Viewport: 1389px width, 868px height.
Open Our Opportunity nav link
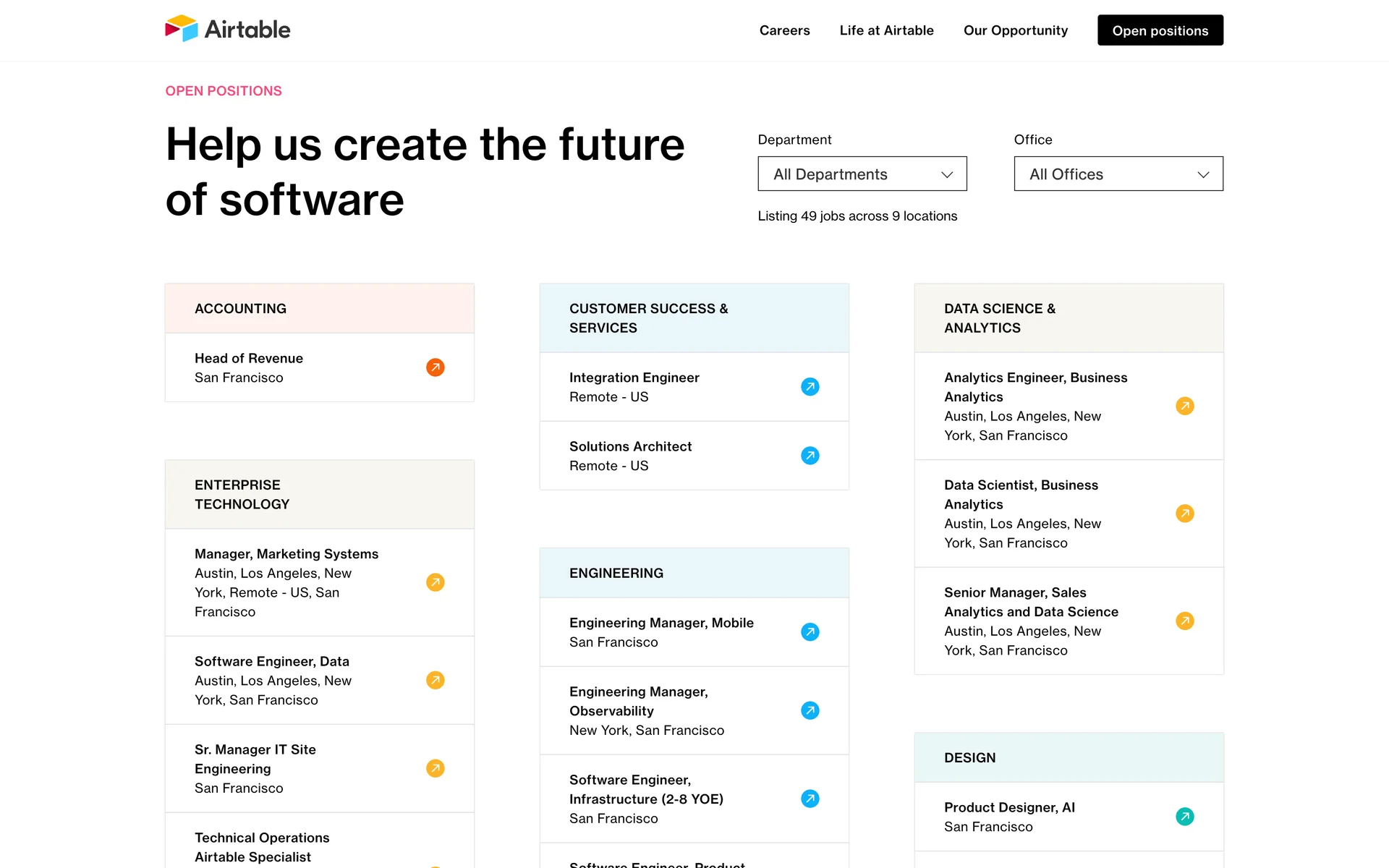[1015, 30]
